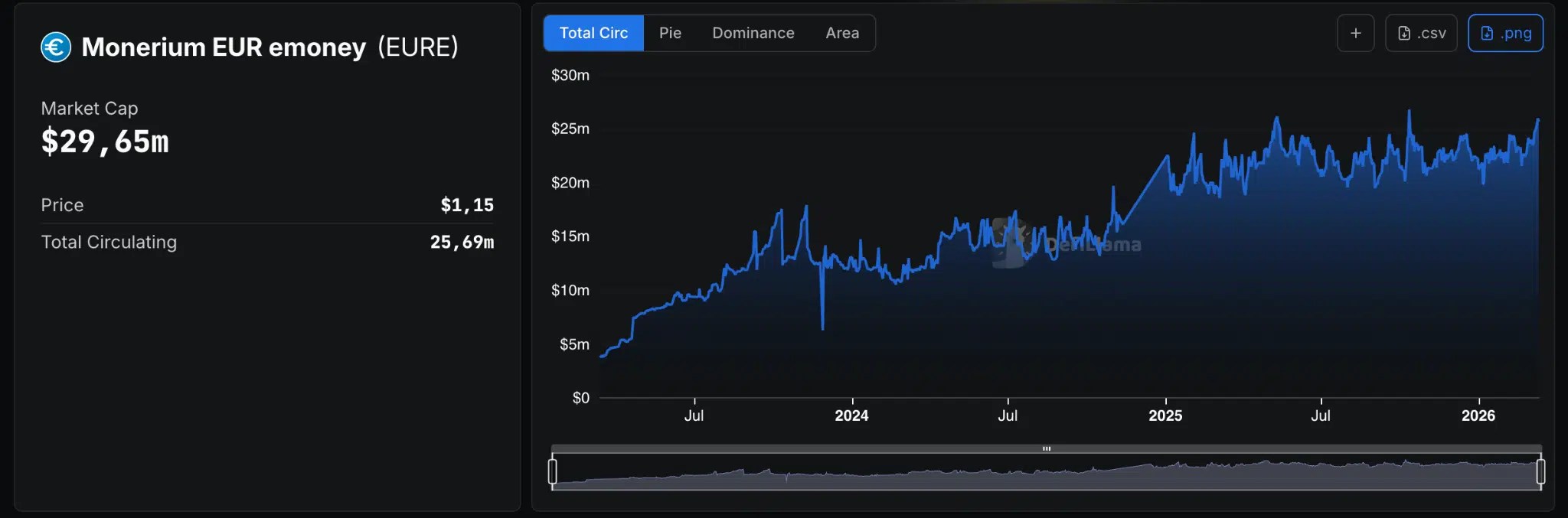Click the Total Circulating value 25,69m
This screenshot has height=518, width=1568.
[x=462, y=242]
